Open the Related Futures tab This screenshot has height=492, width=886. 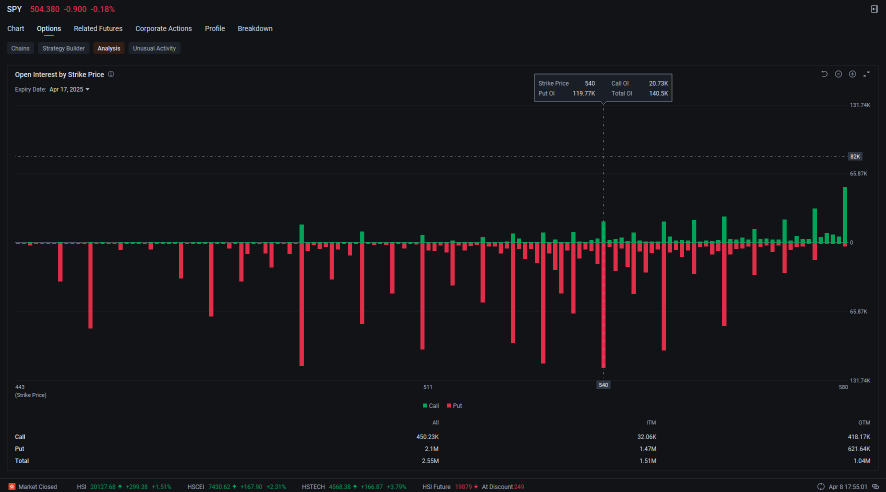tap(98, 28)
